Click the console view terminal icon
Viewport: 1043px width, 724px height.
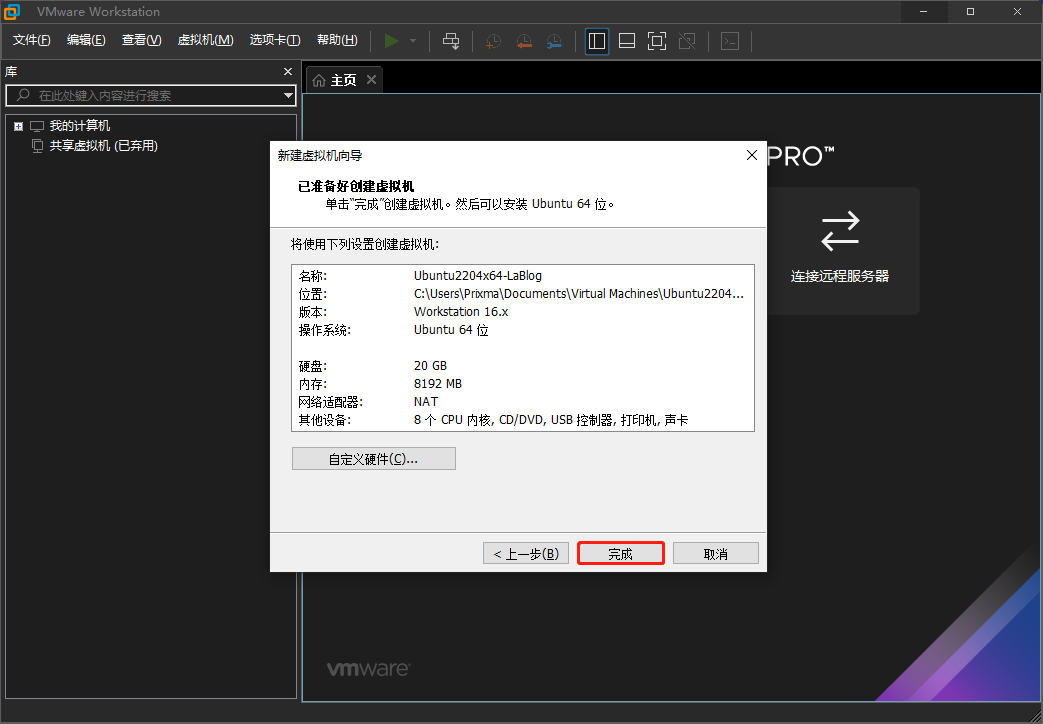click(x=730, y=41)
